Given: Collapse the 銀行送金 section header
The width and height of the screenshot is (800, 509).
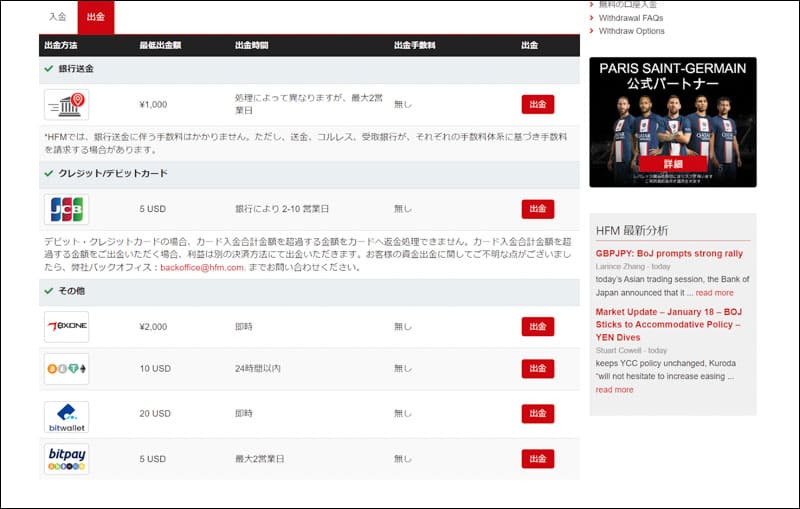Looking at the screenshot, I should (76, 69).
